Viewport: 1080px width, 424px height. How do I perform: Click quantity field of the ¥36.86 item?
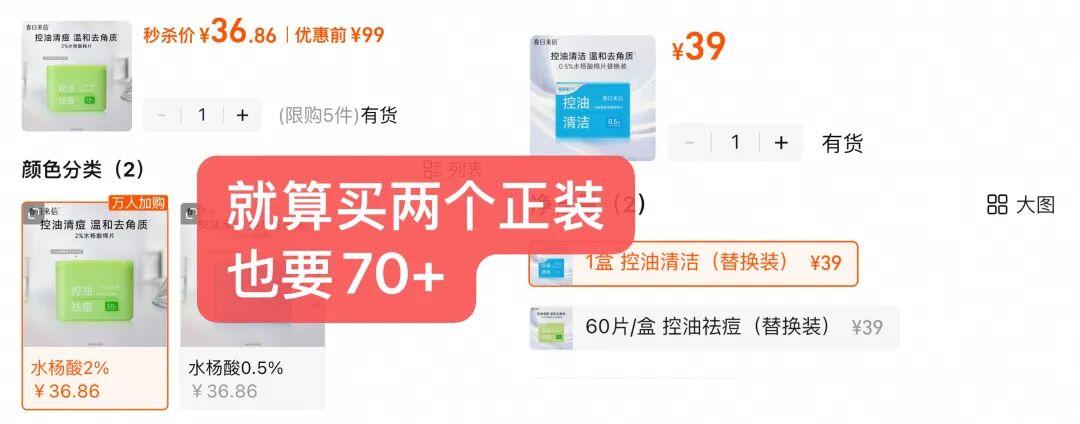(x=202, y=115)
